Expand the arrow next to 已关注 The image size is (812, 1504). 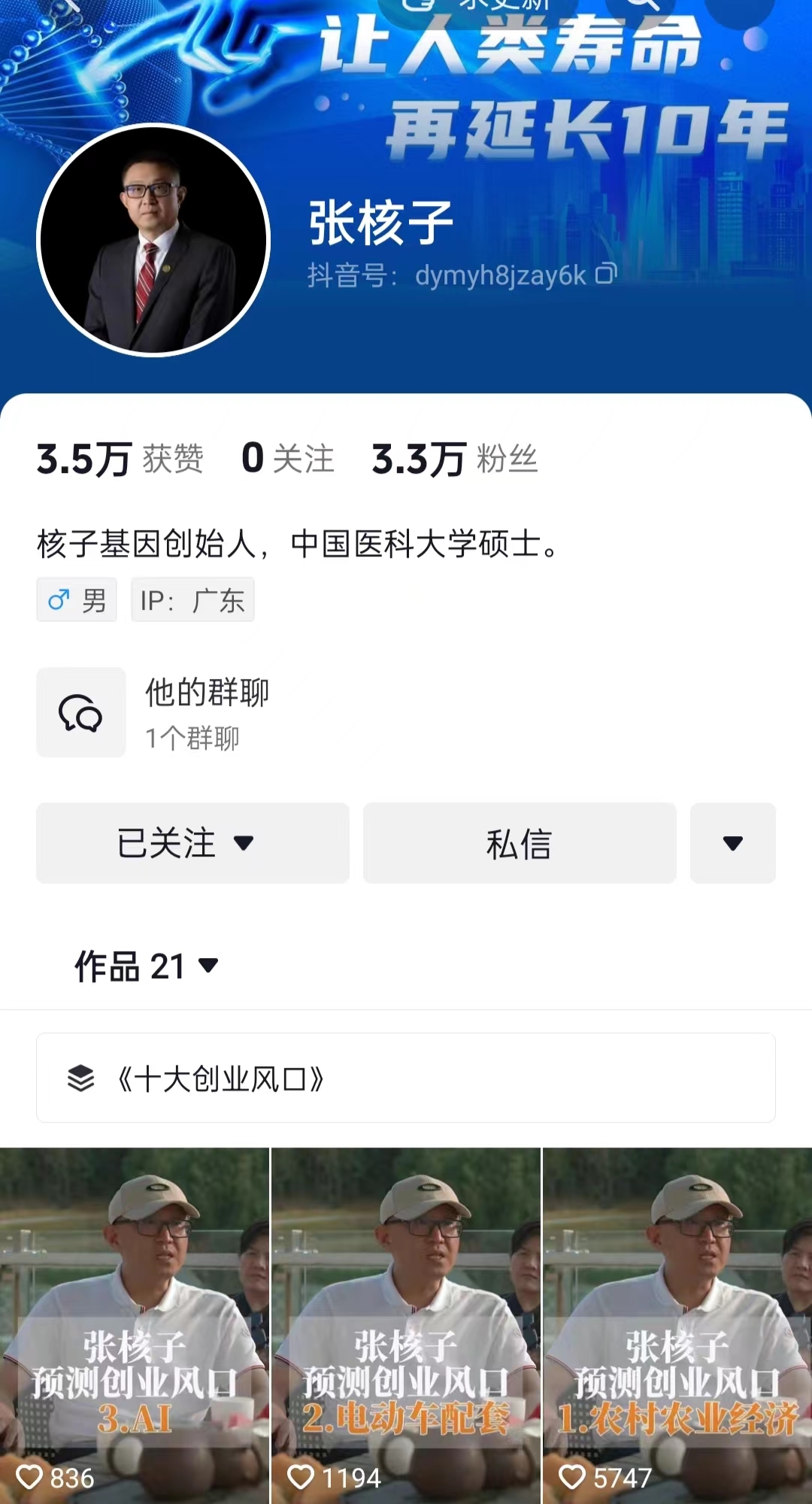244,843
